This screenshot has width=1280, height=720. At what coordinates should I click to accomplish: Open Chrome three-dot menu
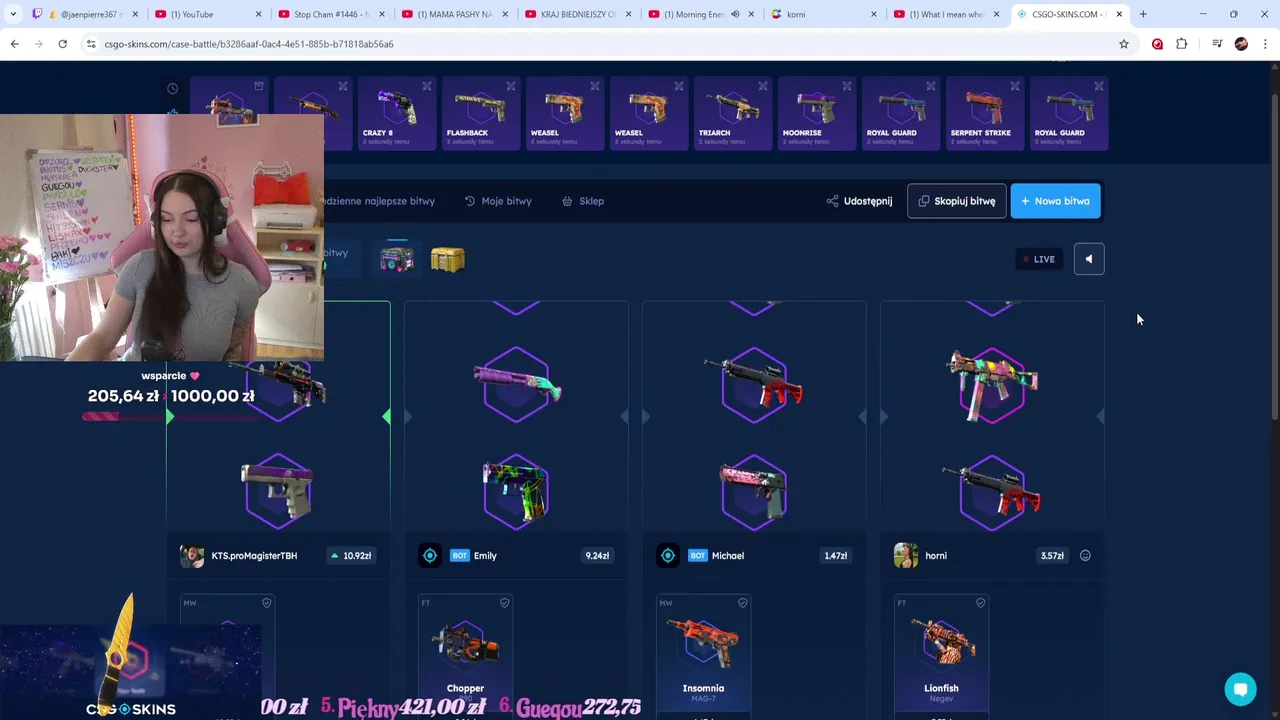[1265, 44]
